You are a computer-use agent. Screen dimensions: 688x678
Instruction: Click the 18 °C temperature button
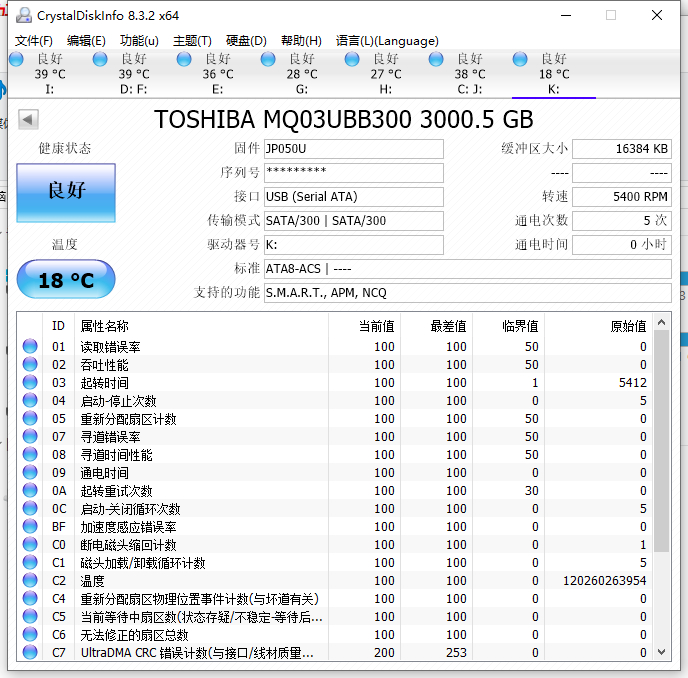click(x=66, y=279)
